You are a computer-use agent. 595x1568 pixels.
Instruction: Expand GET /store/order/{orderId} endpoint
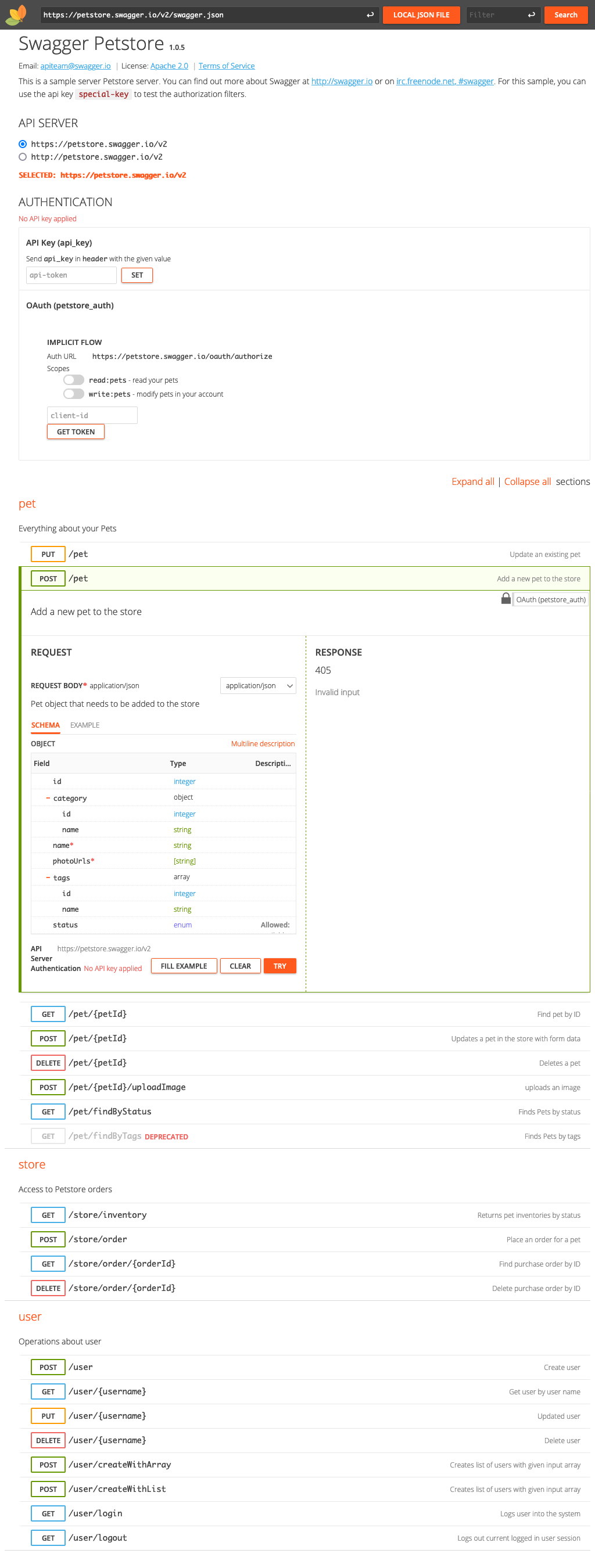[x=304, y=1264]
